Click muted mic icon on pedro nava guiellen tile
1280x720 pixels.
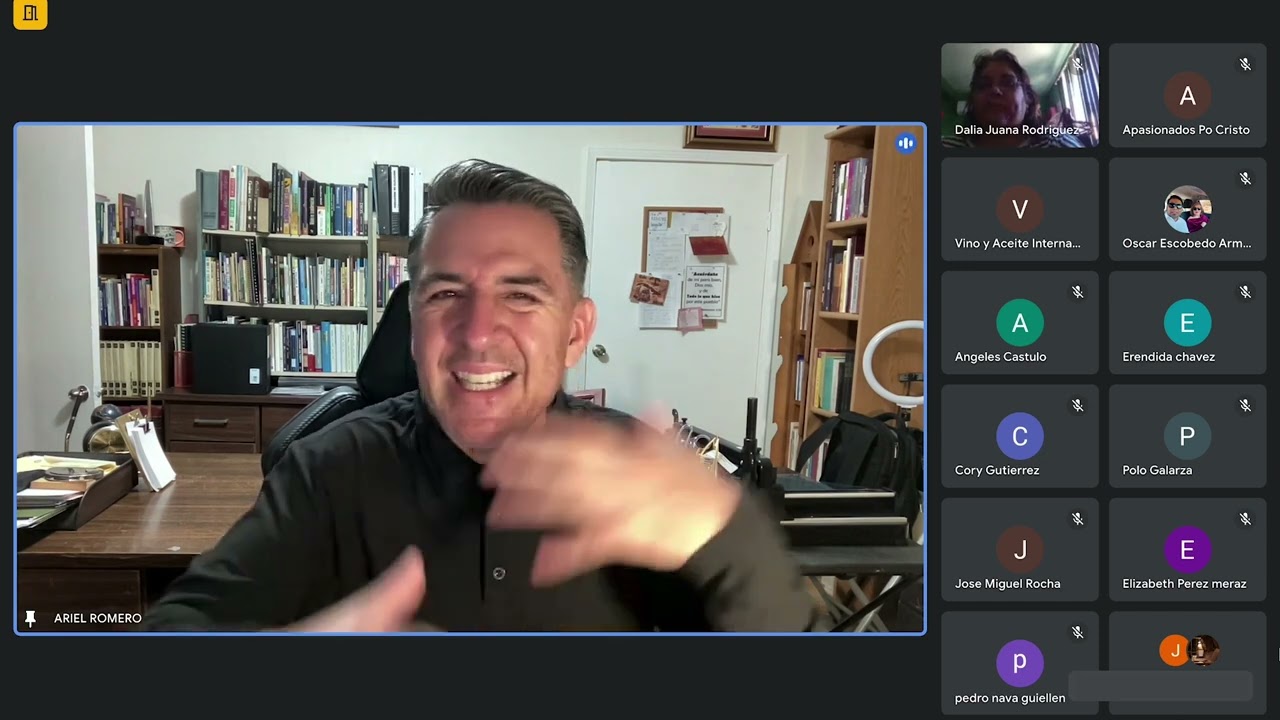coord(1078,632)
